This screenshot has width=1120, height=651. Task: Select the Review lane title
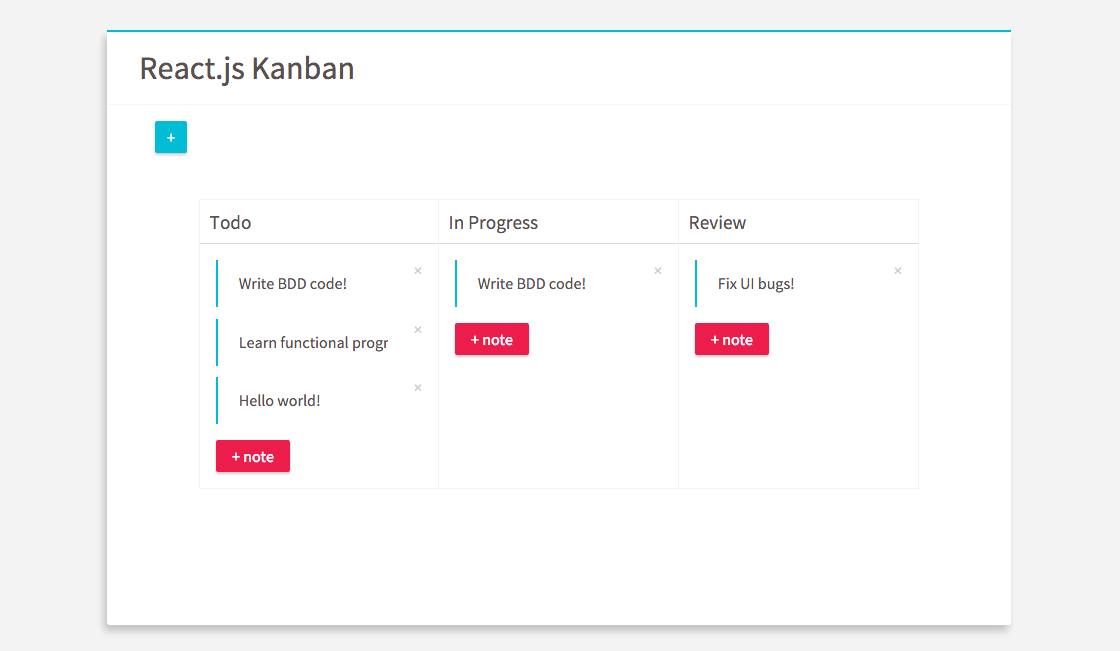click(x=717, y=223)
